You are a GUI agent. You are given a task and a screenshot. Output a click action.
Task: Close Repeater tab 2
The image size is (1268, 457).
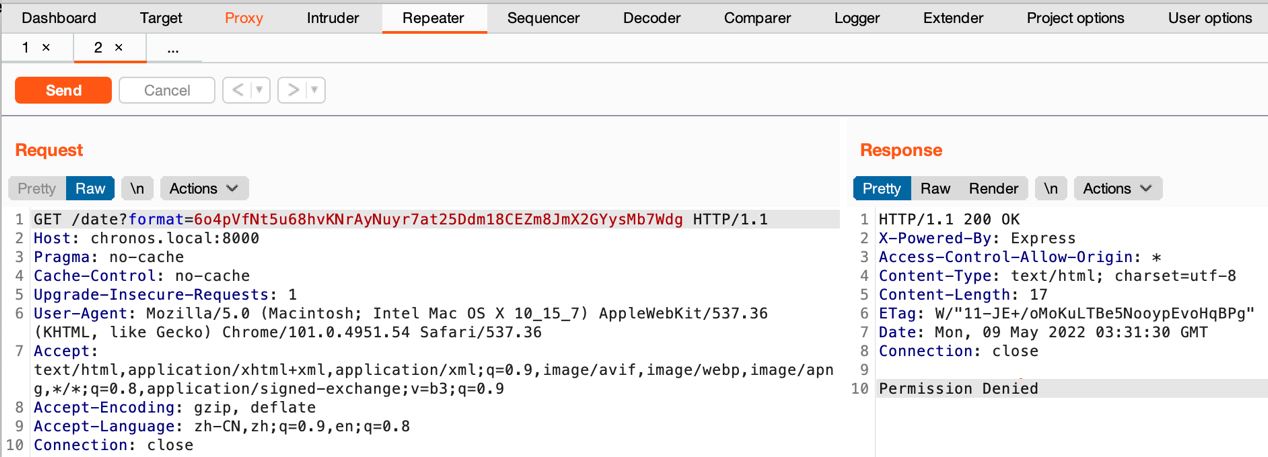(119, 47)
